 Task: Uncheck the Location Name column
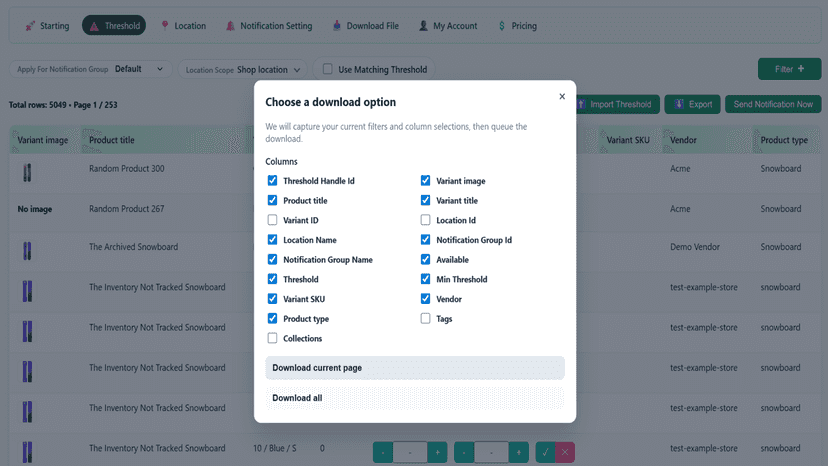click(272, 240)
